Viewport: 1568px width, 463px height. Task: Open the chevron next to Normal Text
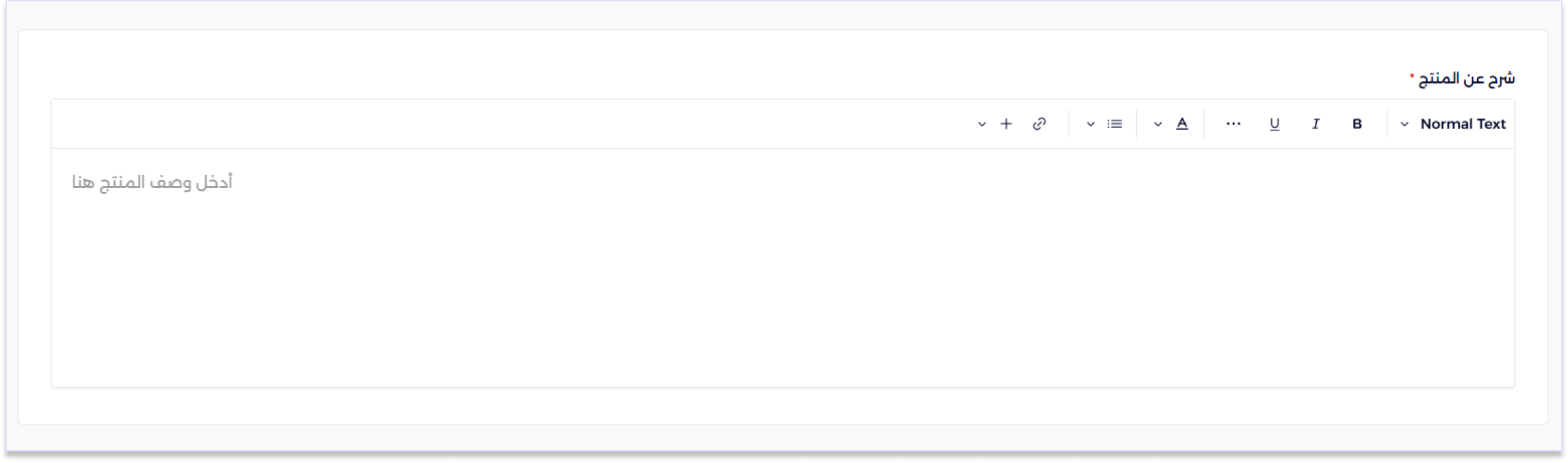click(1404, 124)
